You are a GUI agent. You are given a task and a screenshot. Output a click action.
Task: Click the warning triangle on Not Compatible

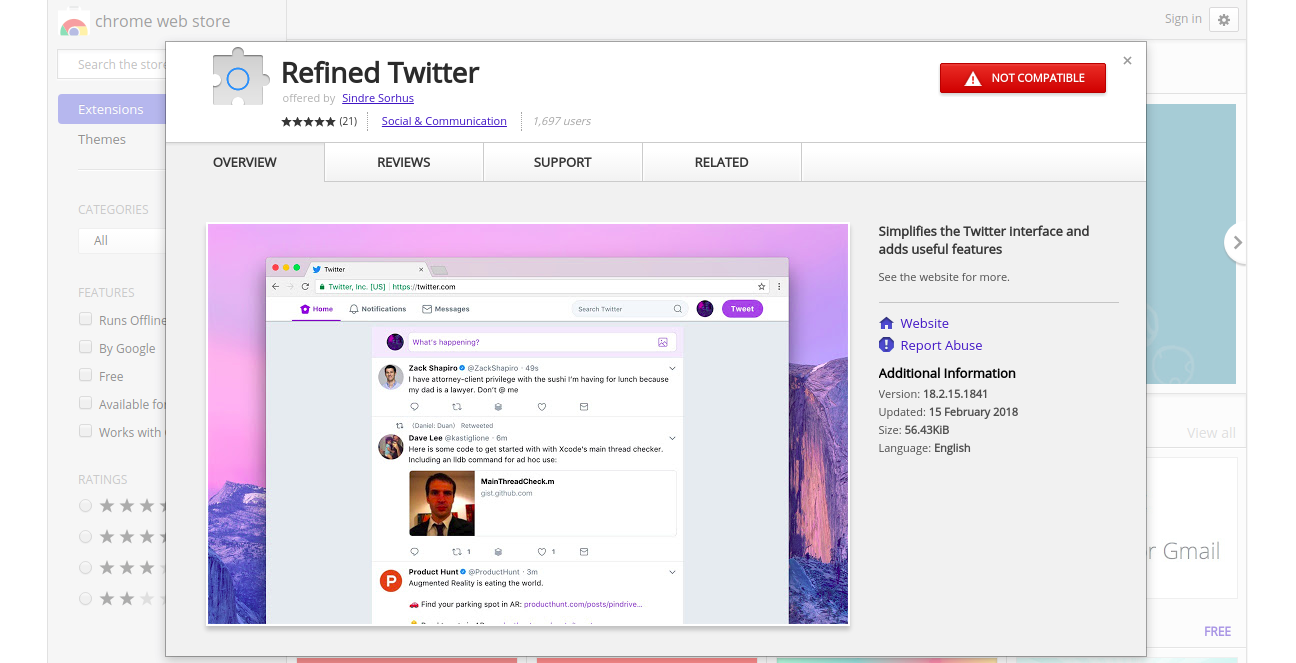972,78
